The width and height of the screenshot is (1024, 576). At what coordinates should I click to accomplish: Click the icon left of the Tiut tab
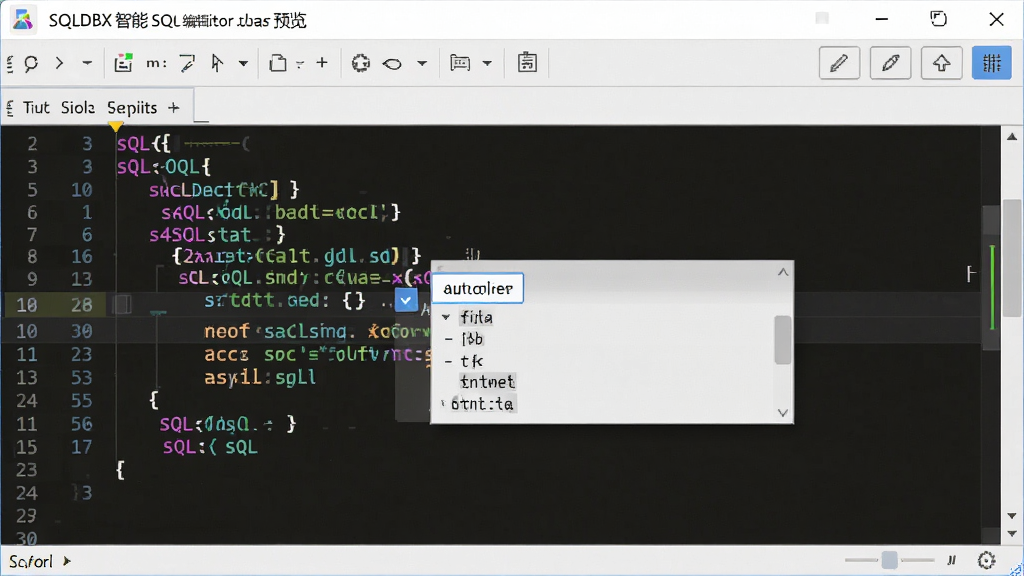pos(10,108)
